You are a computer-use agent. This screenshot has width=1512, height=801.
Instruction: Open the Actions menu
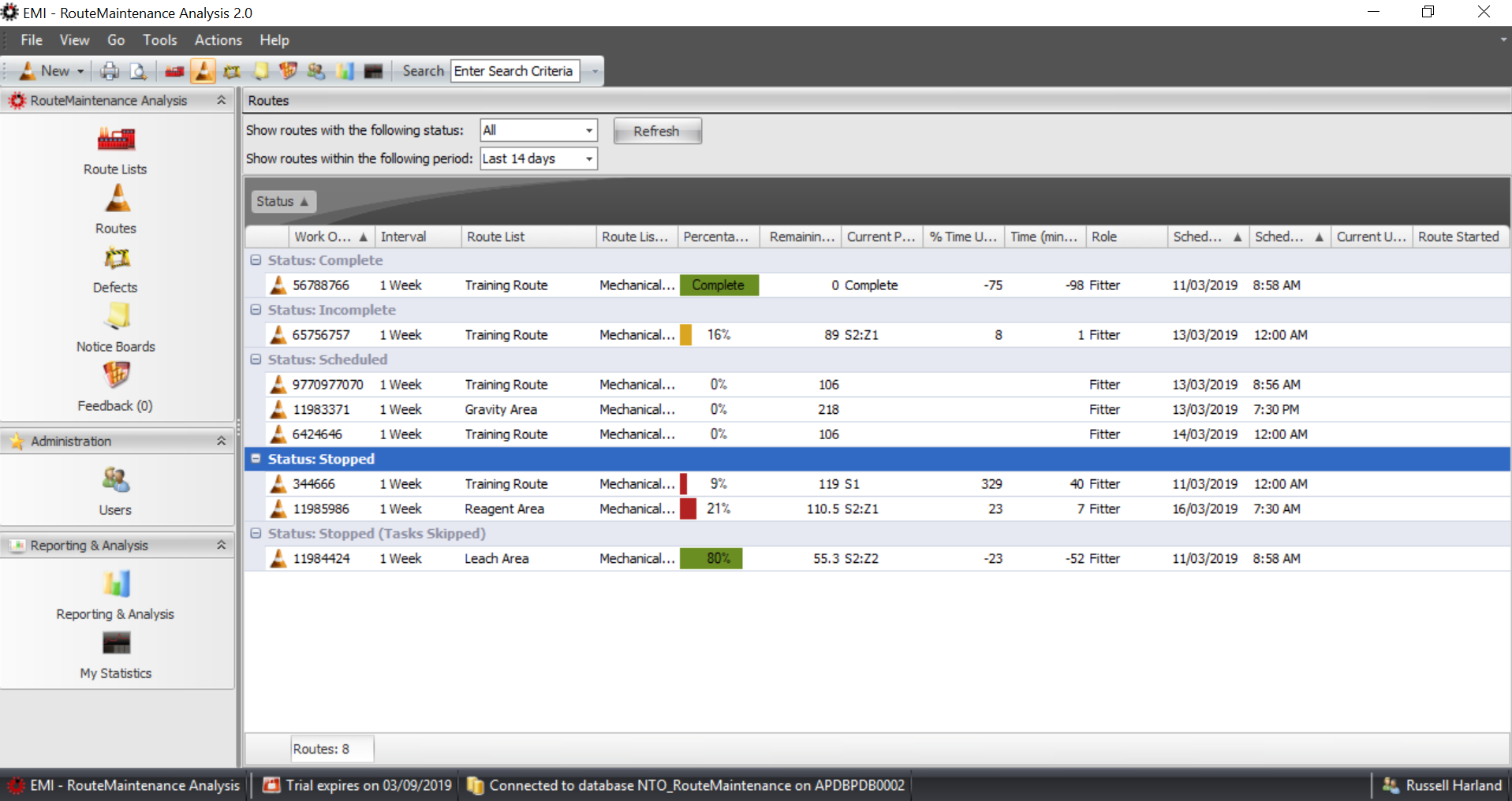218,40
